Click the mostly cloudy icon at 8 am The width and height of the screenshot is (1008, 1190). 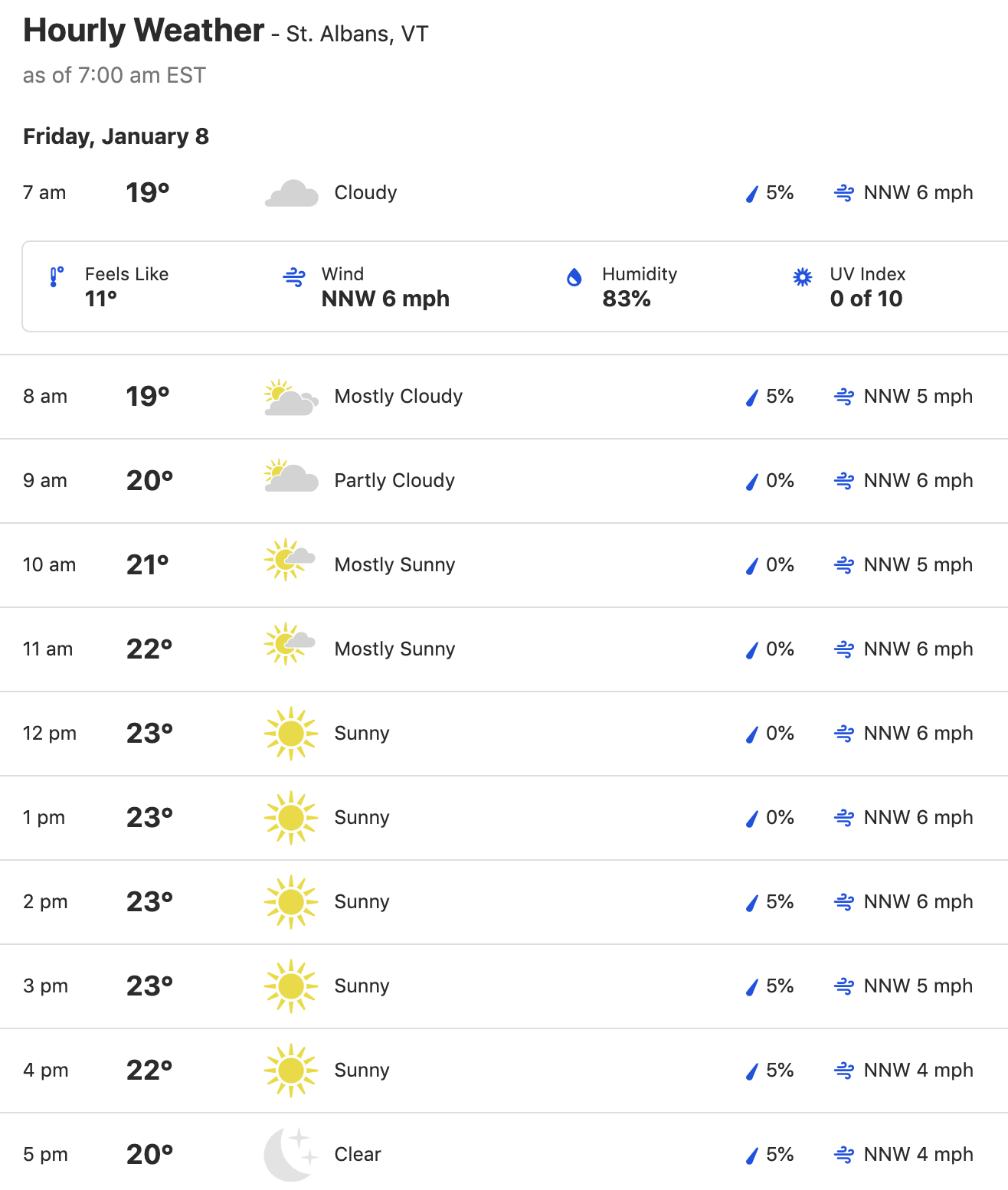tap(291, 397)
